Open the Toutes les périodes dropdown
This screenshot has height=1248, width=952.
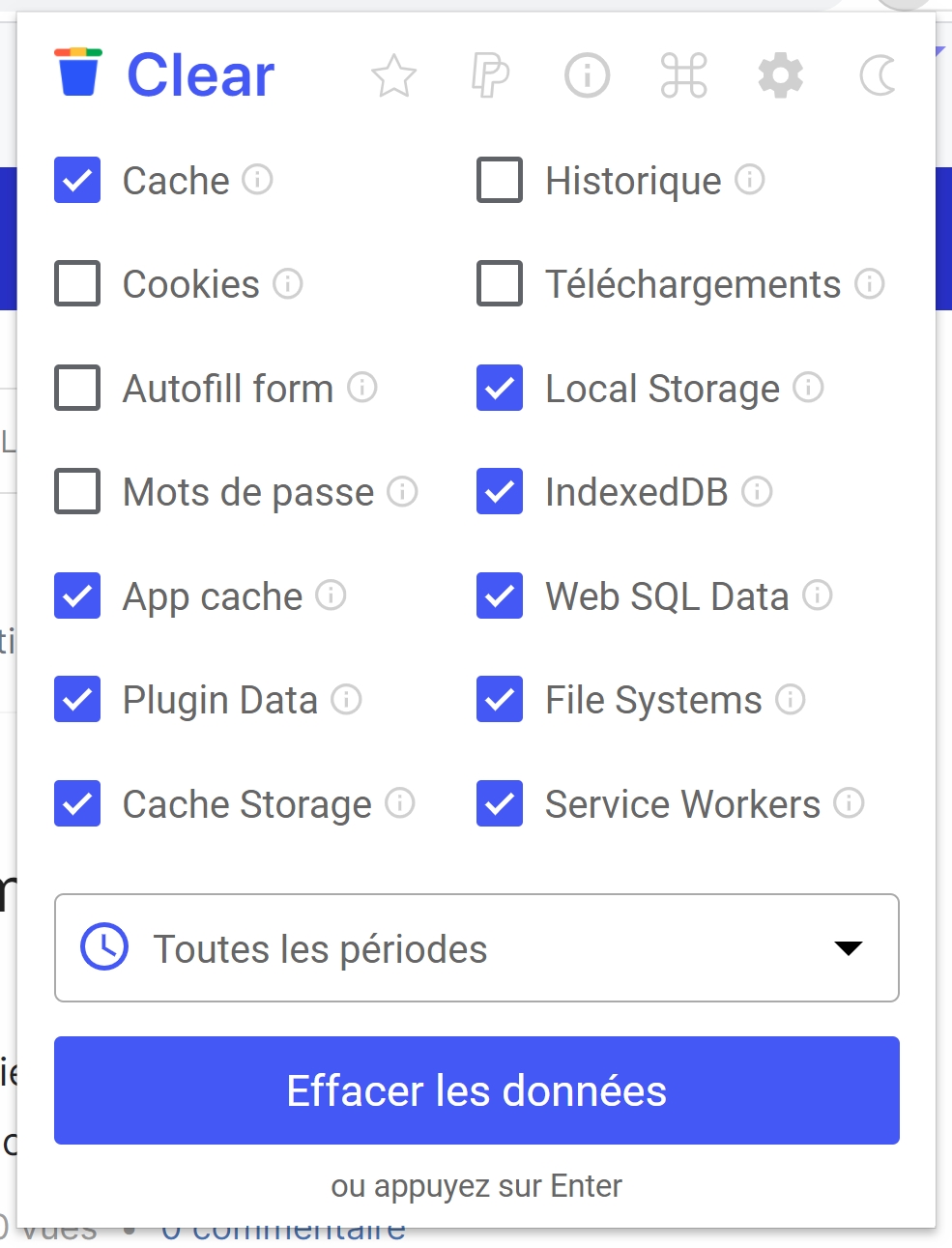(476, 947)
